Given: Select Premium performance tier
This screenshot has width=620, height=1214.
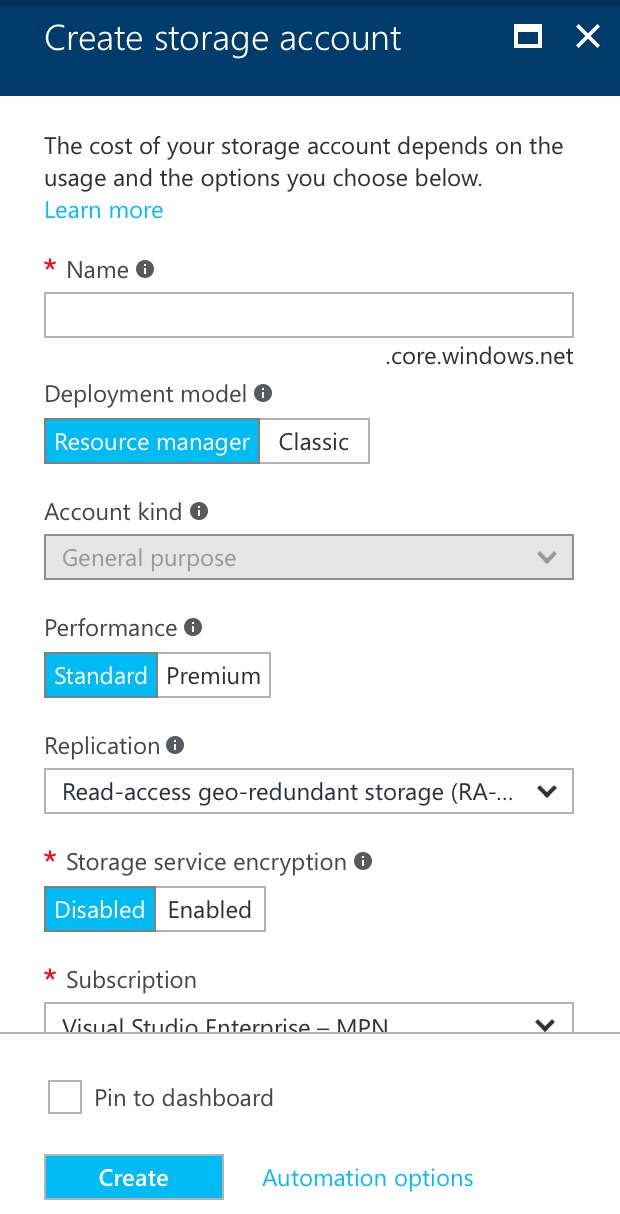Looking at the screenshot, I should (213, 675).
